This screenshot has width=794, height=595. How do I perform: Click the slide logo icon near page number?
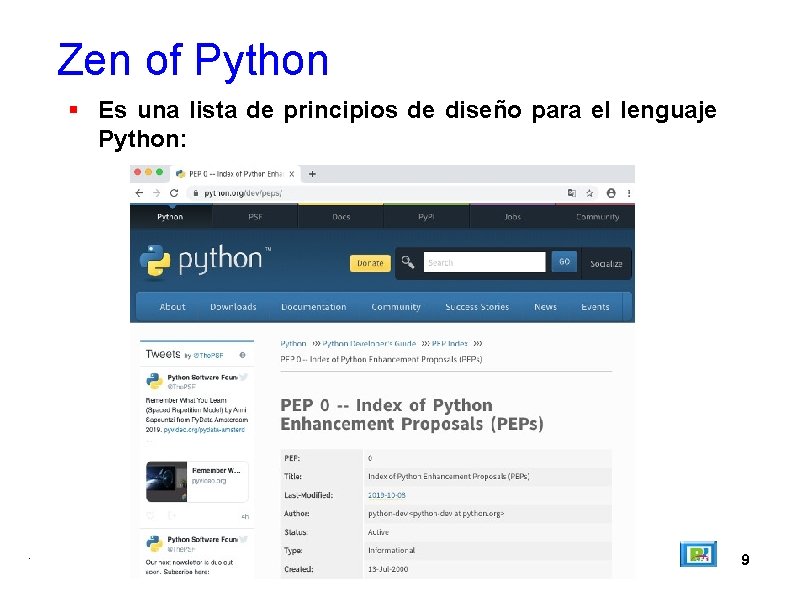click(698, 553)
